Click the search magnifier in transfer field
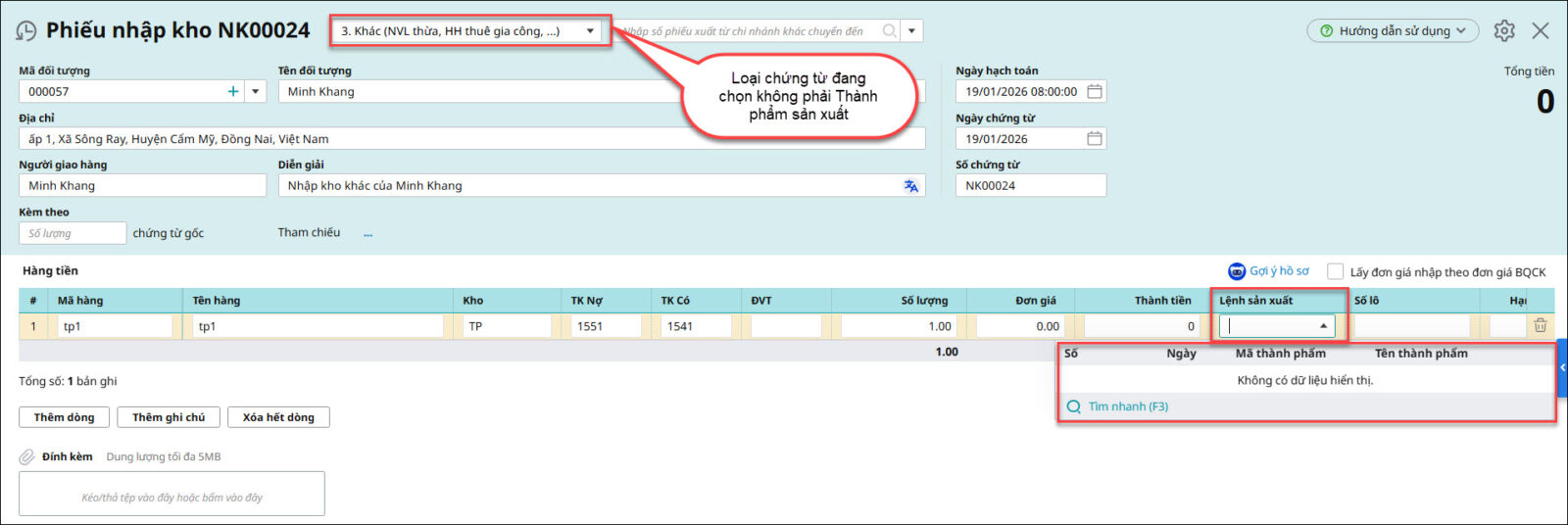This screenshot has height=525, width=1568. (889, 31)
